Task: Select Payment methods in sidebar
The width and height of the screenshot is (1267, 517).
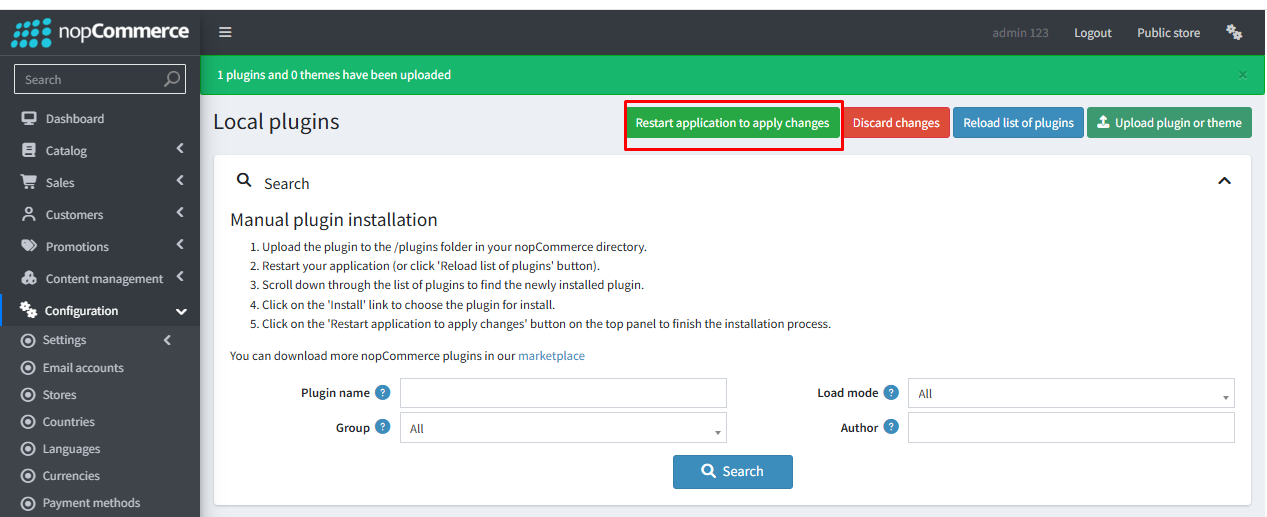Action: click(x=91, y=503)
